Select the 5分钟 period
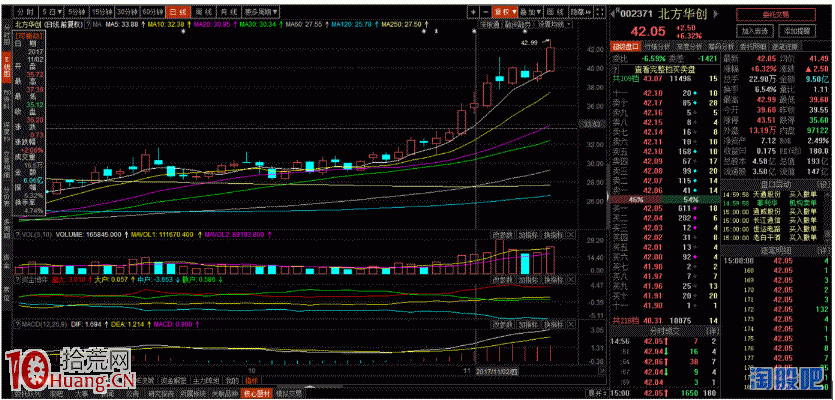Screen dimensions: 835x400 76,11
